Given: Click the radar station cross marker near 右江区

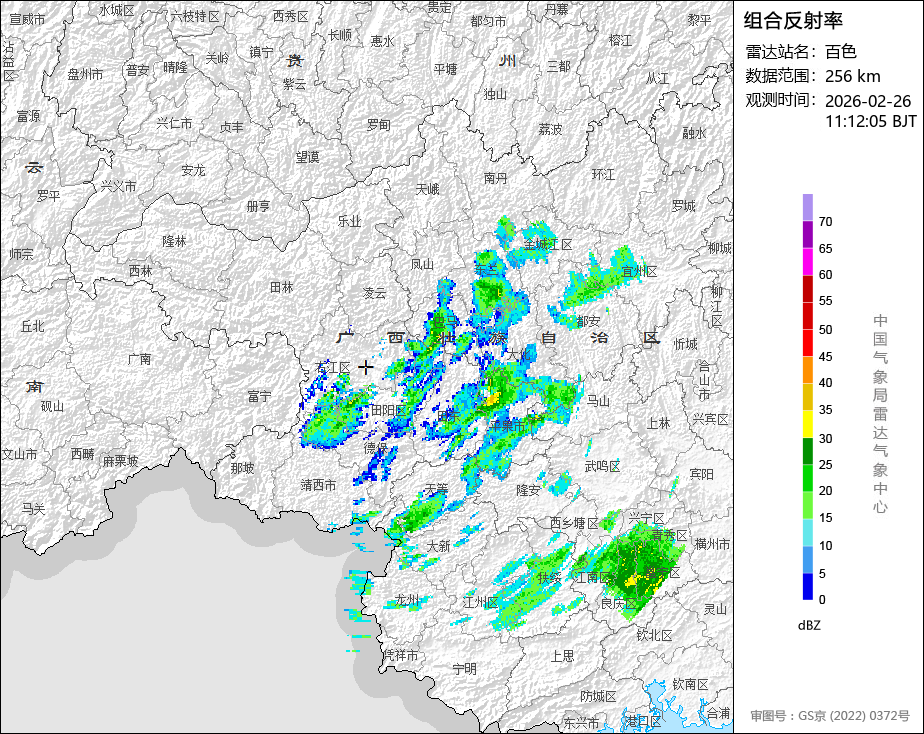Looking at the screenshot, I should (x=366, y=368).
